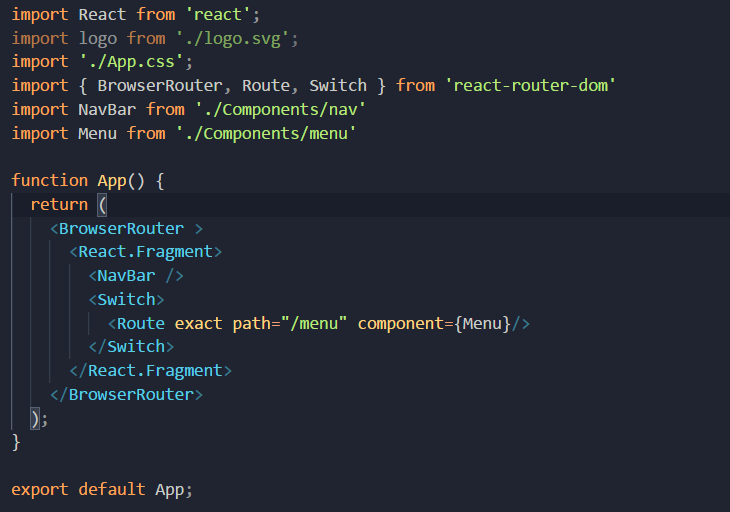
Task: Click 'Route,' in the import statement
Action: click(270, 86)
